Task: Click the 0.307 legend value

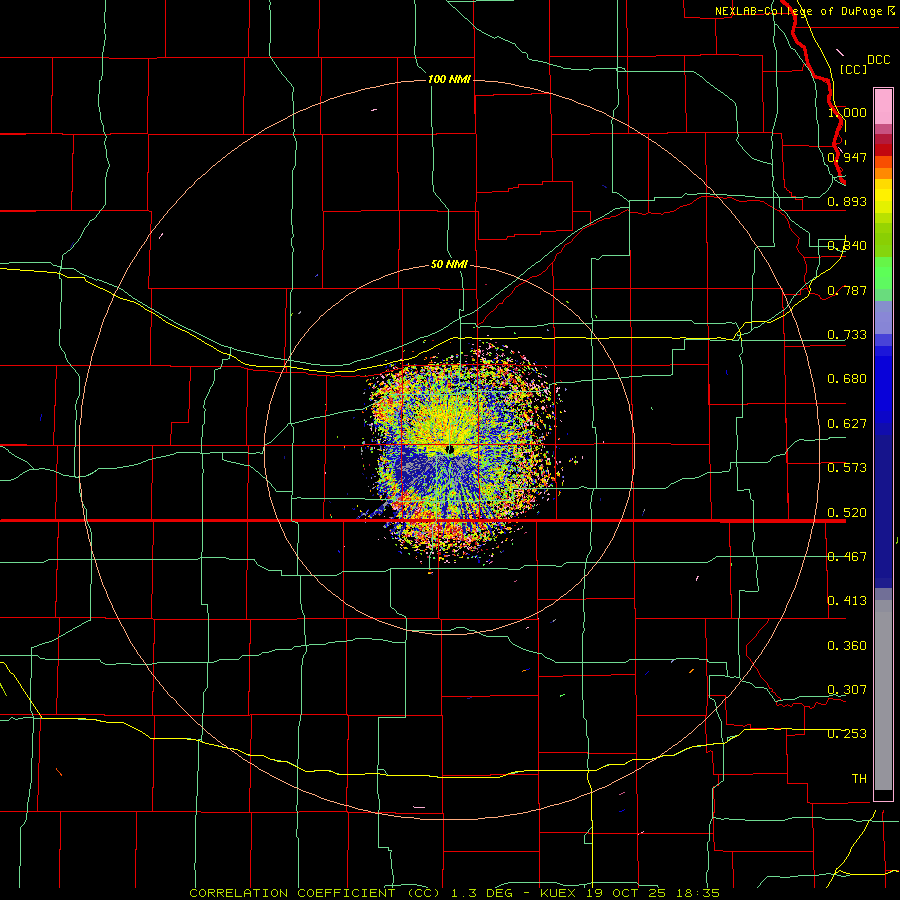Action: click(847, 690)
